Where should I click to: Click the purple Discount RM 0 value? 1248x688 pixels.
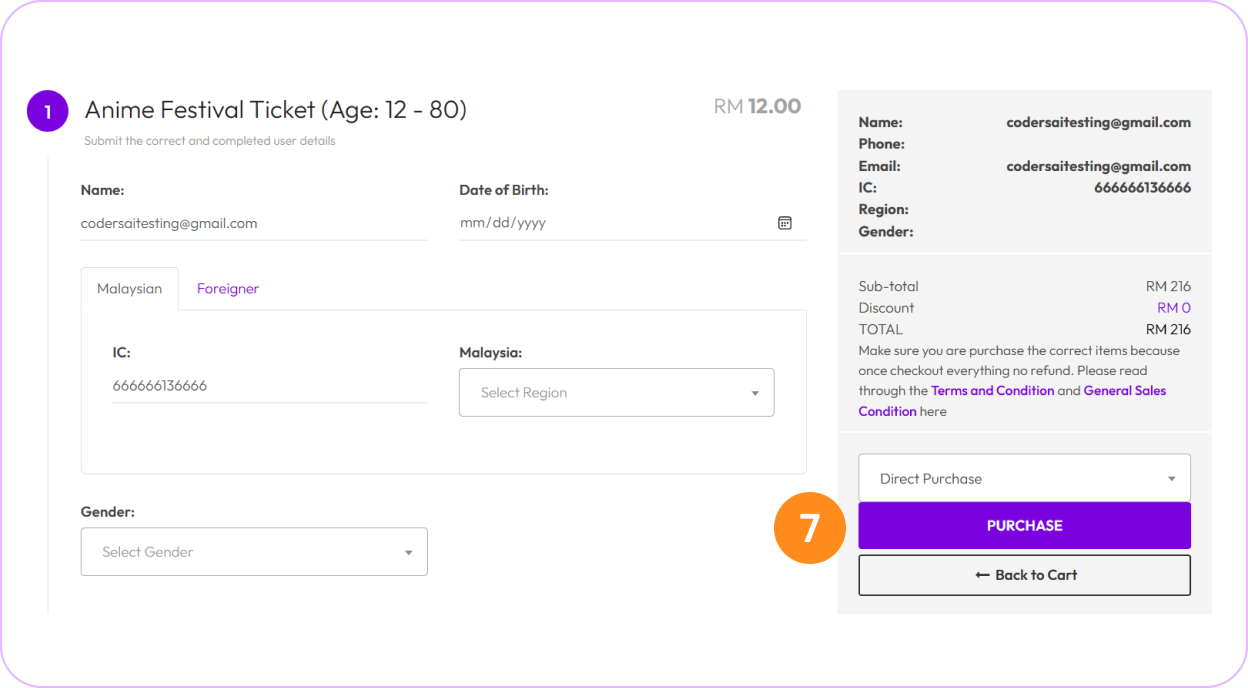point(1173,308)
